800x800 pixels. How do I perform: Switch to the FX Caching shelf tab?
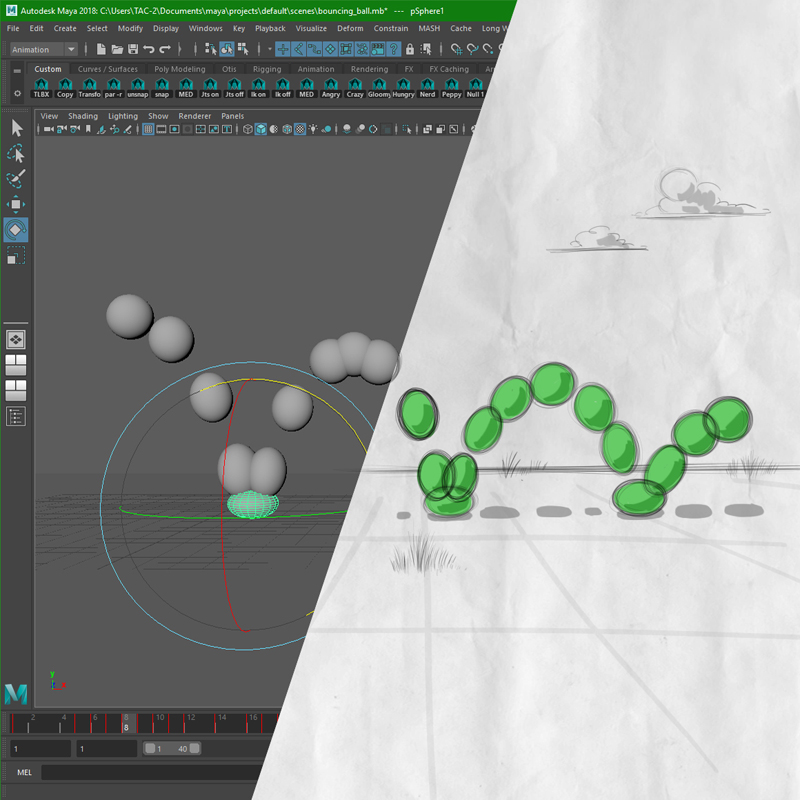pos(449,69)
